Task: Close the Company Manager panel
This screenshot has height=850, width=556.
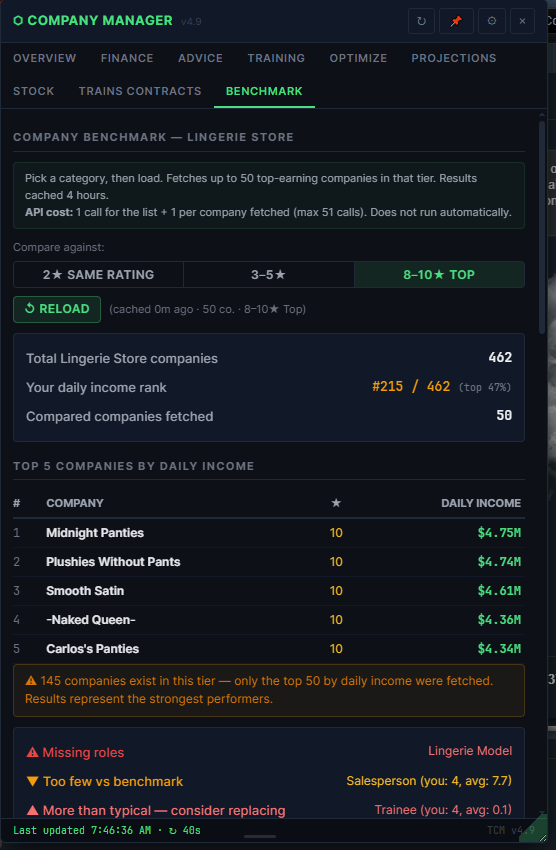Action: click(x=522, y=21)
